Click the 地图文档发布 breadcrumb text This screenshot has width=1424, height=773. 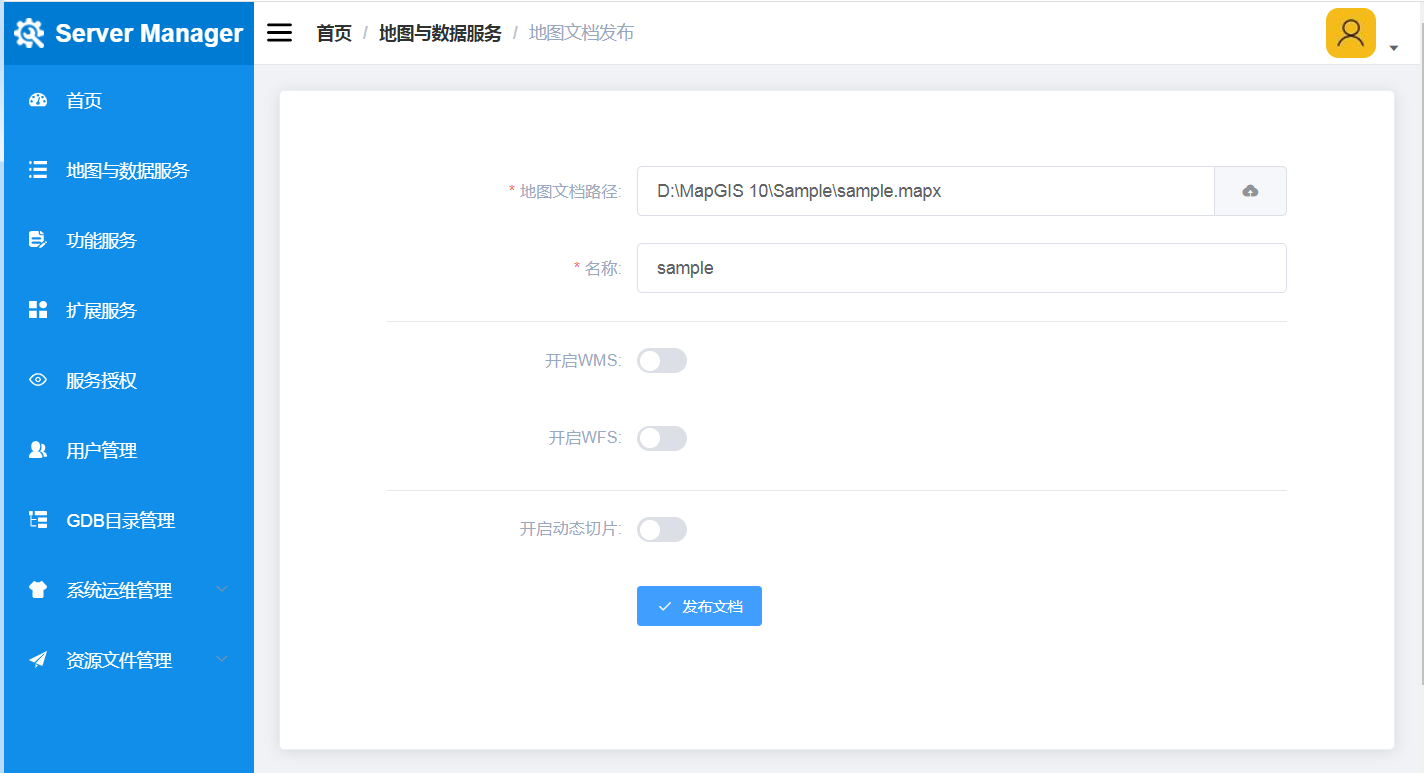click(x=581, y=33)
